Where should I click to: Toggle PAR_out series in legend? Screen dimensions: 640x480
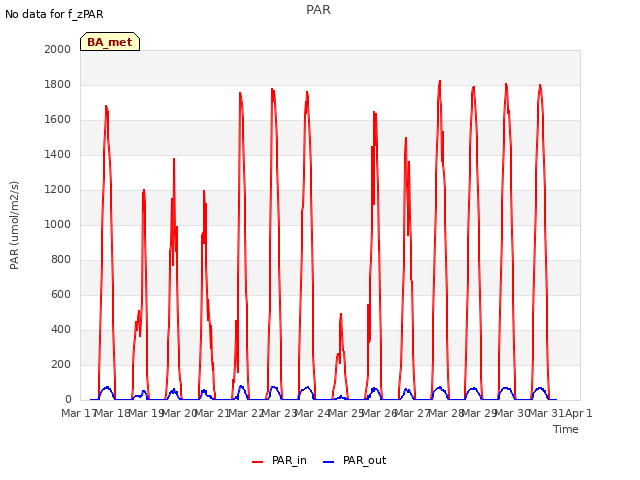tap(355, 461)
